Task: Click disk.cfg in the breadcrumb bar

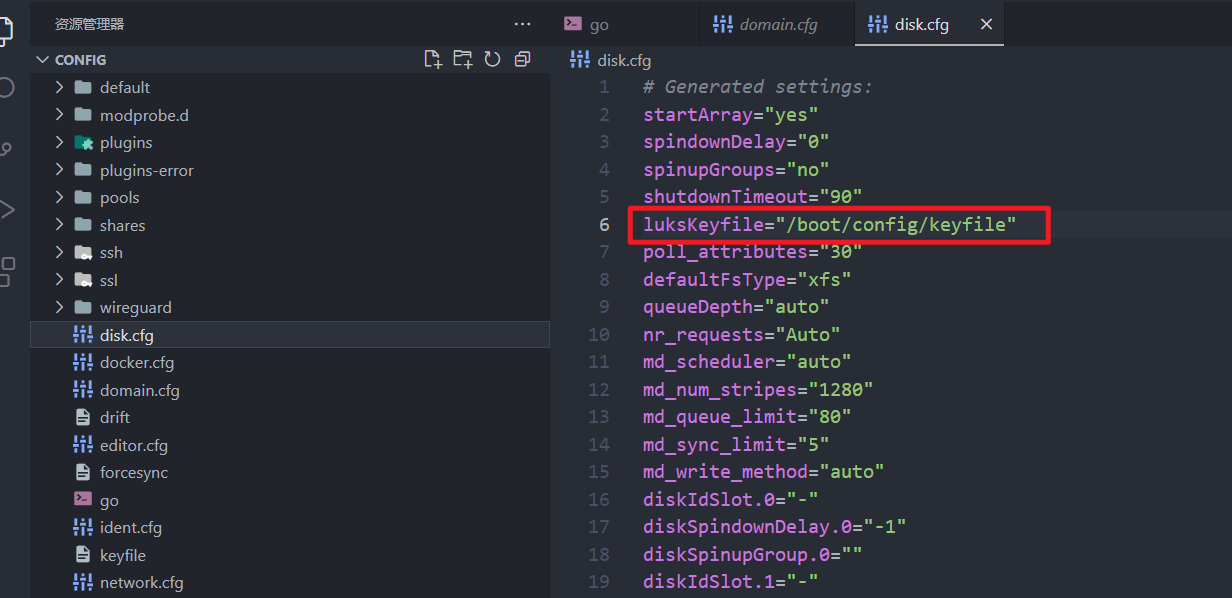Action: (x=624, y=60)
